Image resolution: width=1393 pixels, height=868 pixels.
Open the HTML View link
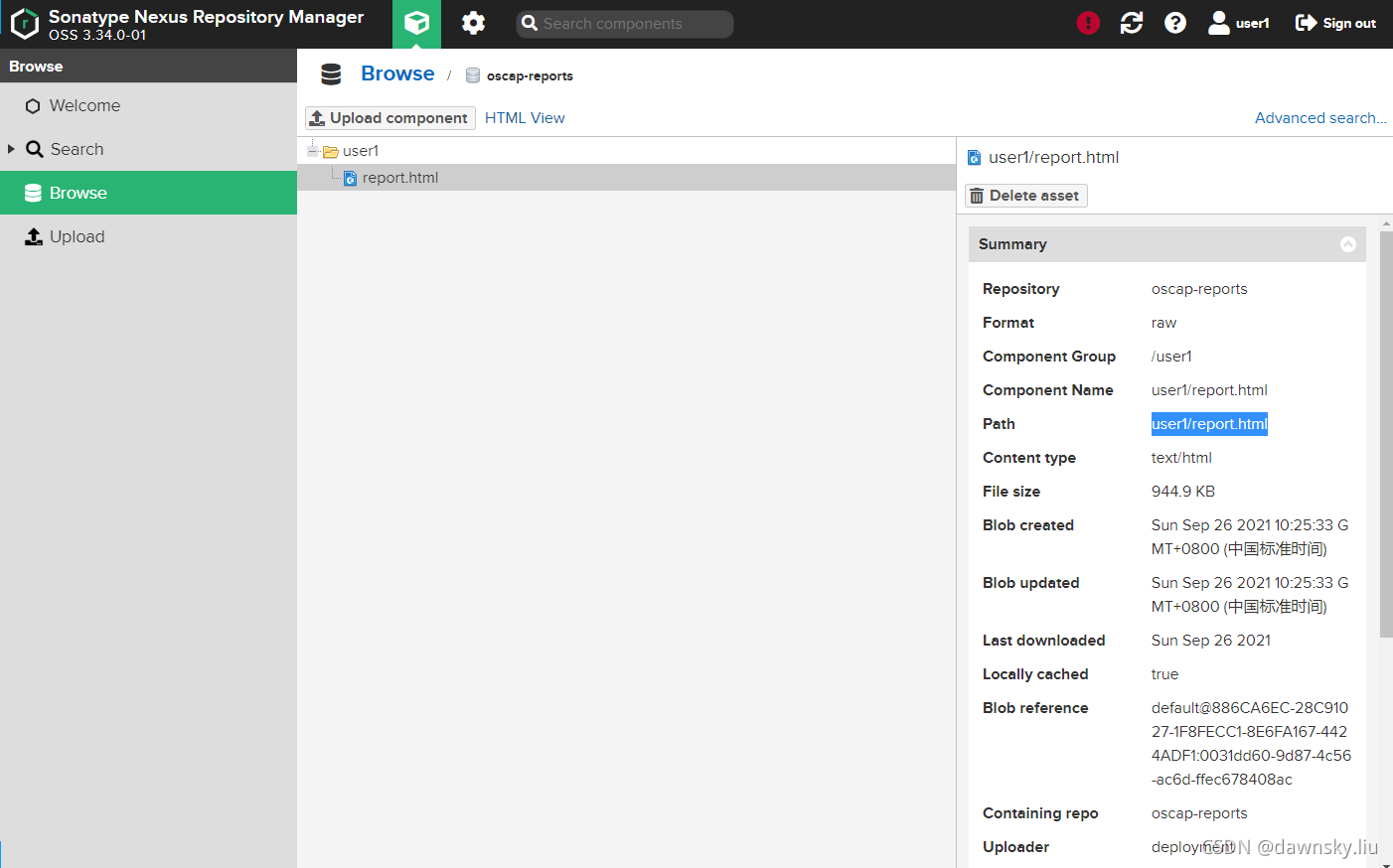click(525, 118)
